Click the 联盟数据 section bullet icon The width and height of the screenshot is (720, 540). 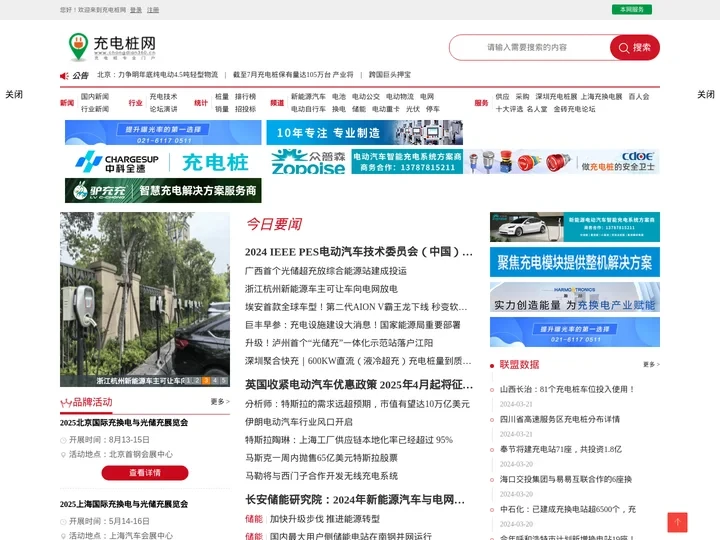(492, 366)
